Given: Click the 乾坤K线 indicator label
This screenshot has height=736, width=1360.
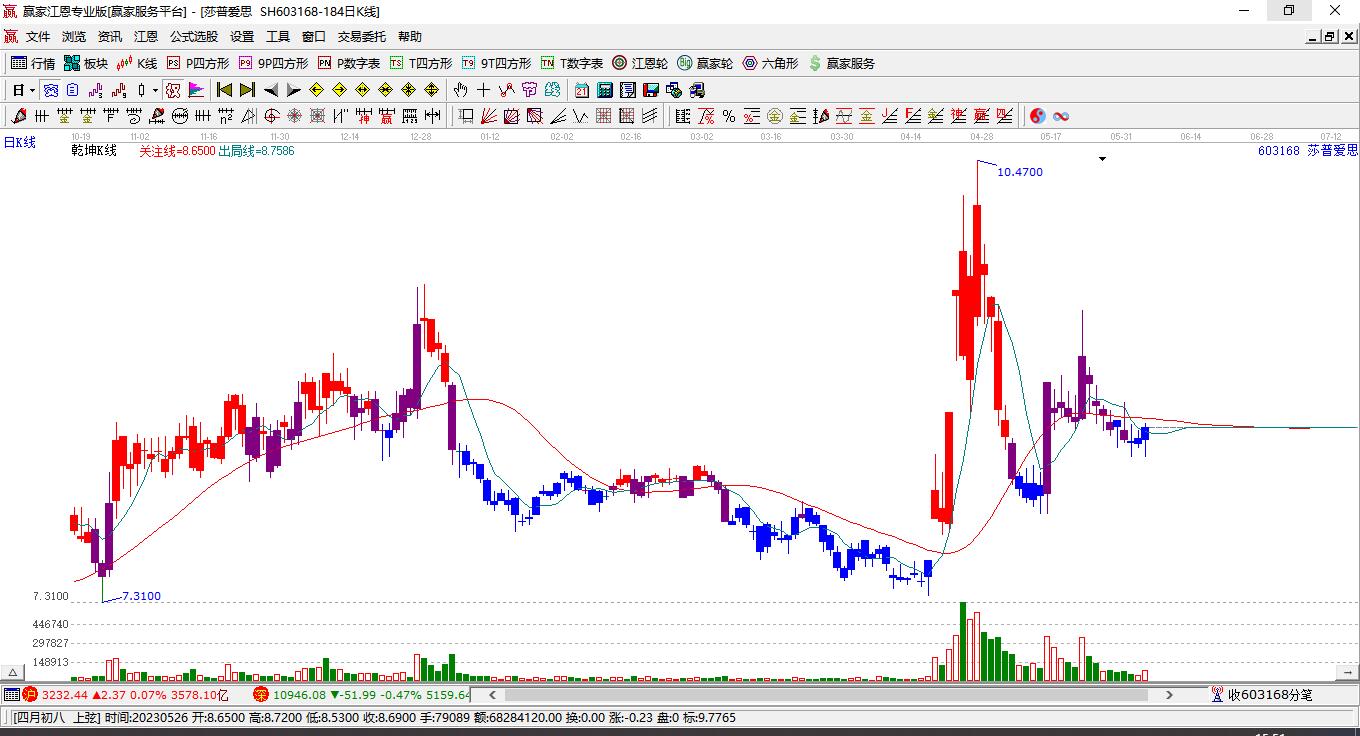Looking at the screenshot, I should (x=94, y=151).
